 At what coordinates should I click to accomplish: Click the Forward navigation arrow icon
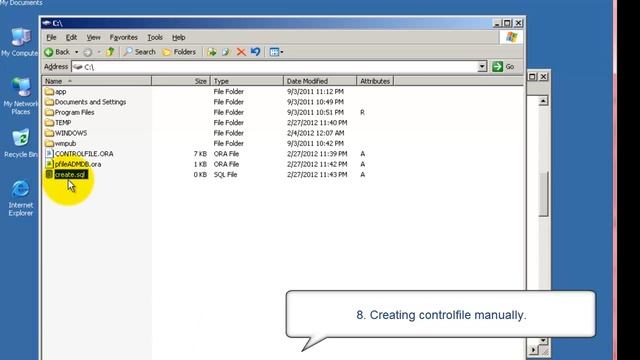[x=87, y=52]
